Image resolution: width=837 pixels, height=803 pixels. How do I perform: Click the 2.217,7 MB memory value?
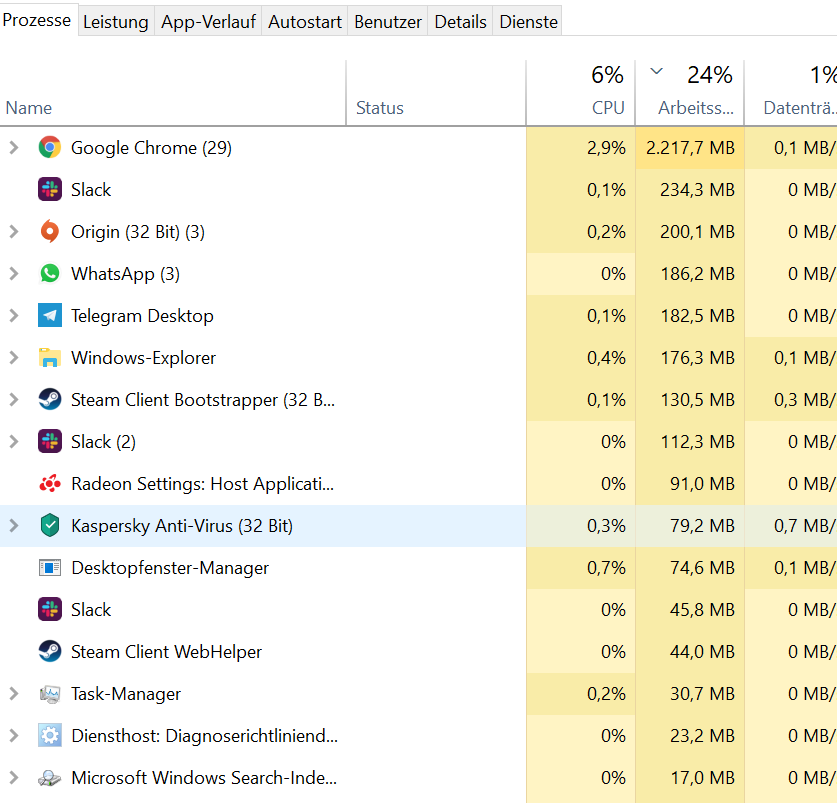coord(690,147)
